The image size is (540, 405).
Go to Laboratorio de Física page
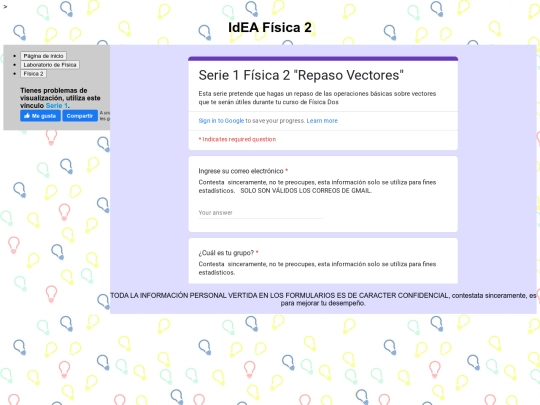(x=50, y=65)
